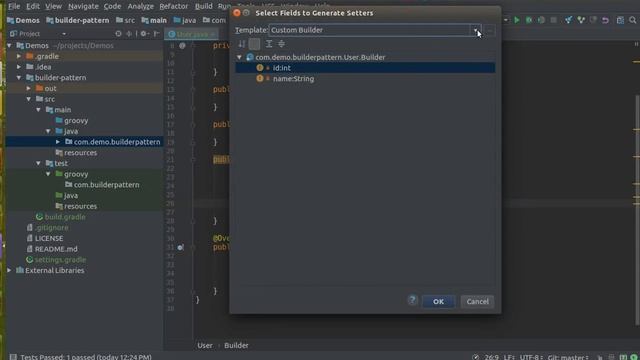Screen dimensions: 640x360
Task: Open Project panel settings gear
Action: click(144, 33)
